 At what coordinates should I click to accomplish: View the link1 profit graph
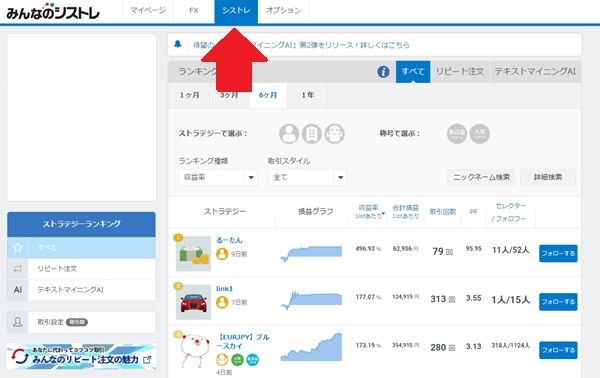[311, 300]
